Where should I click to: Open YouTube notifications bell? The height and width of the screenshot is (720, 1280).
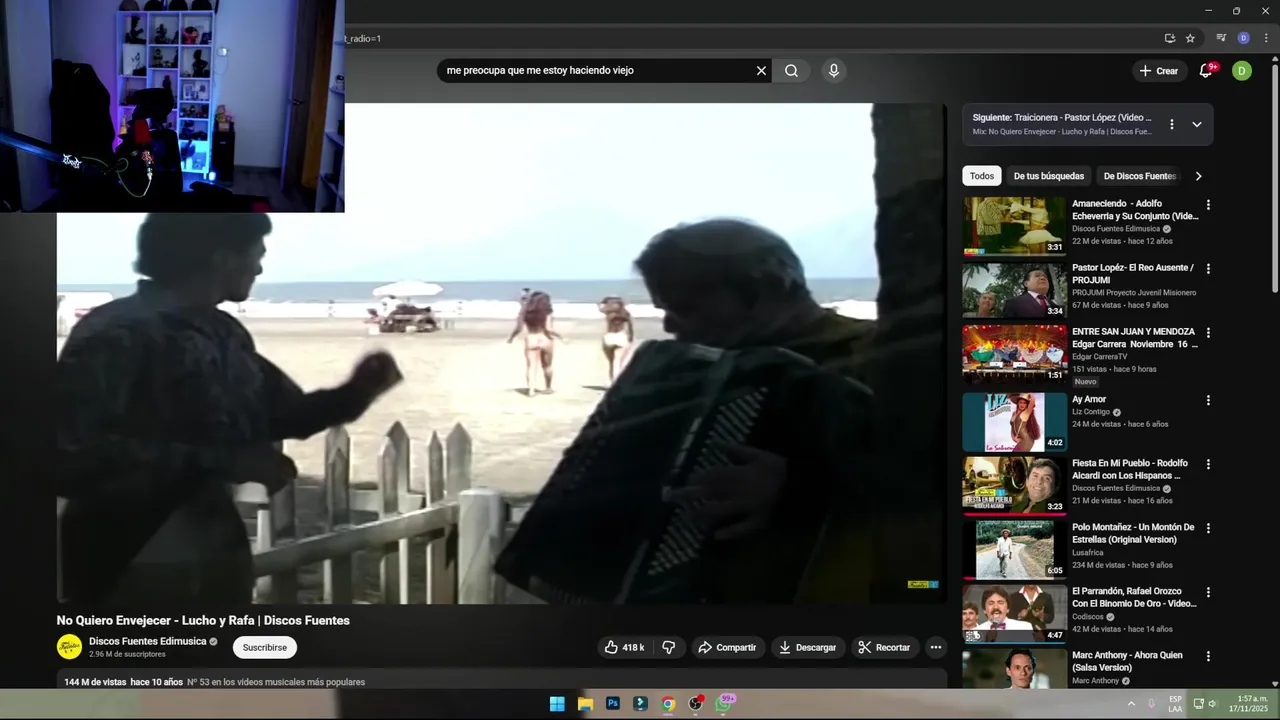pos(1206,71)
